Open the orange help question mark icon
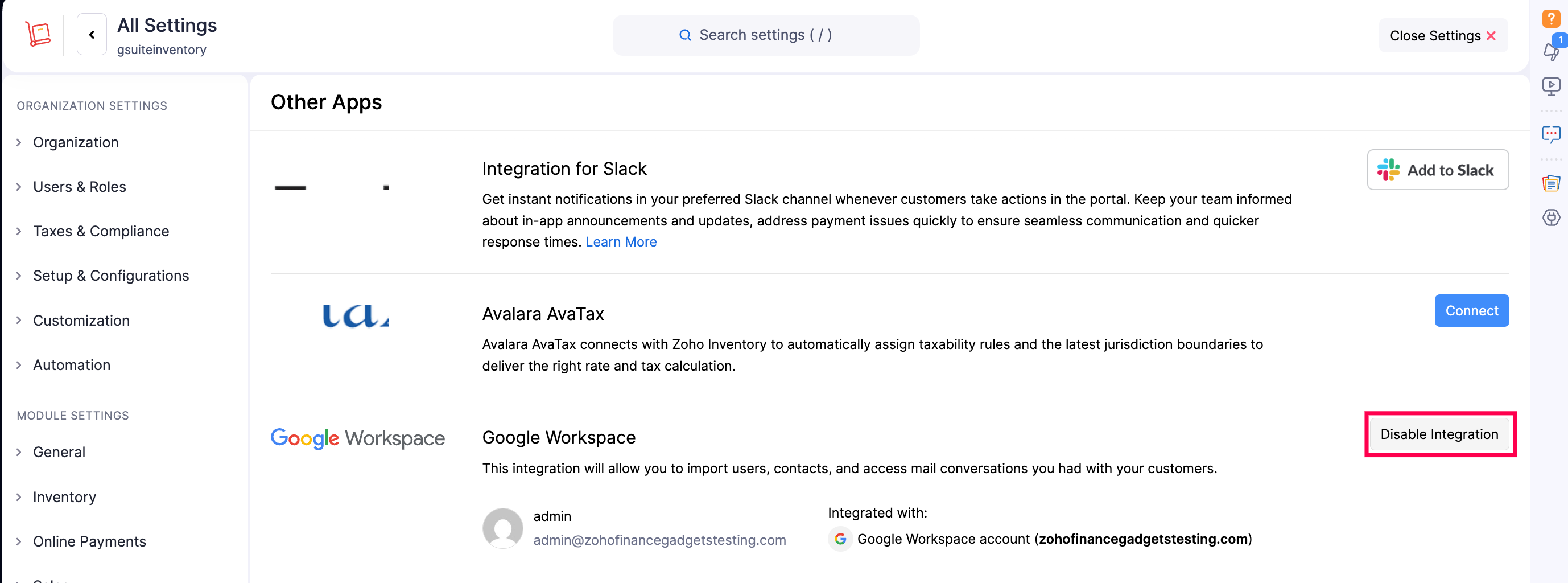The width and height of the screenshot is (1568, 583). coord(1550,18)
